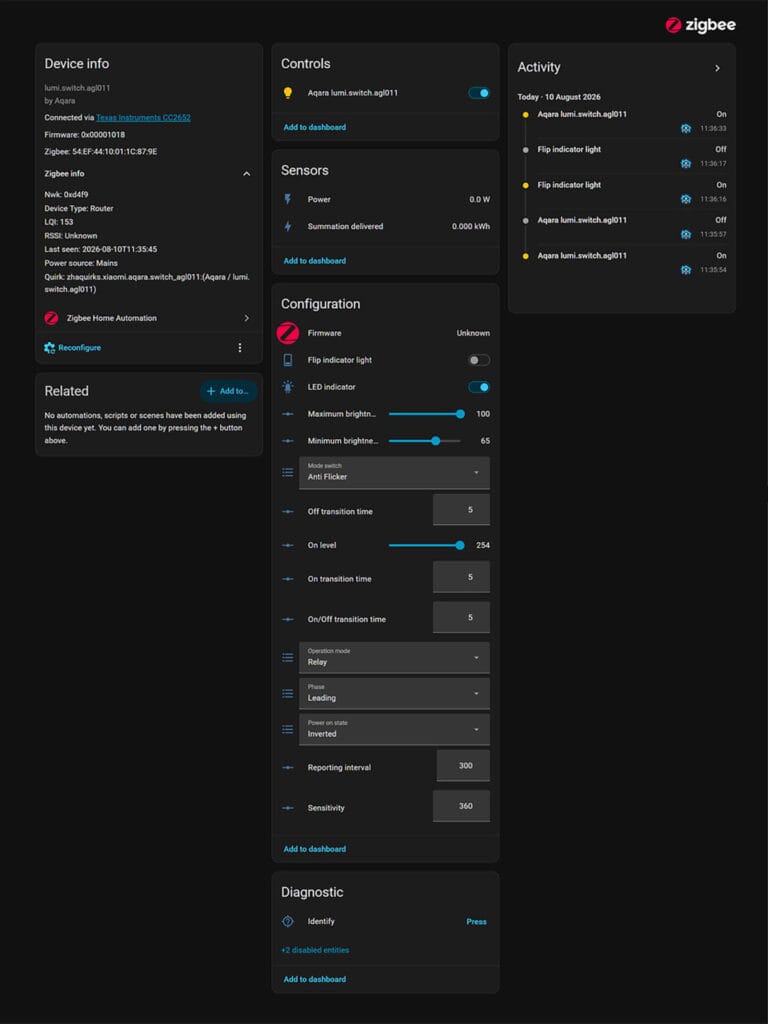Click the Reconfigure gear icon

click(50, 347)
